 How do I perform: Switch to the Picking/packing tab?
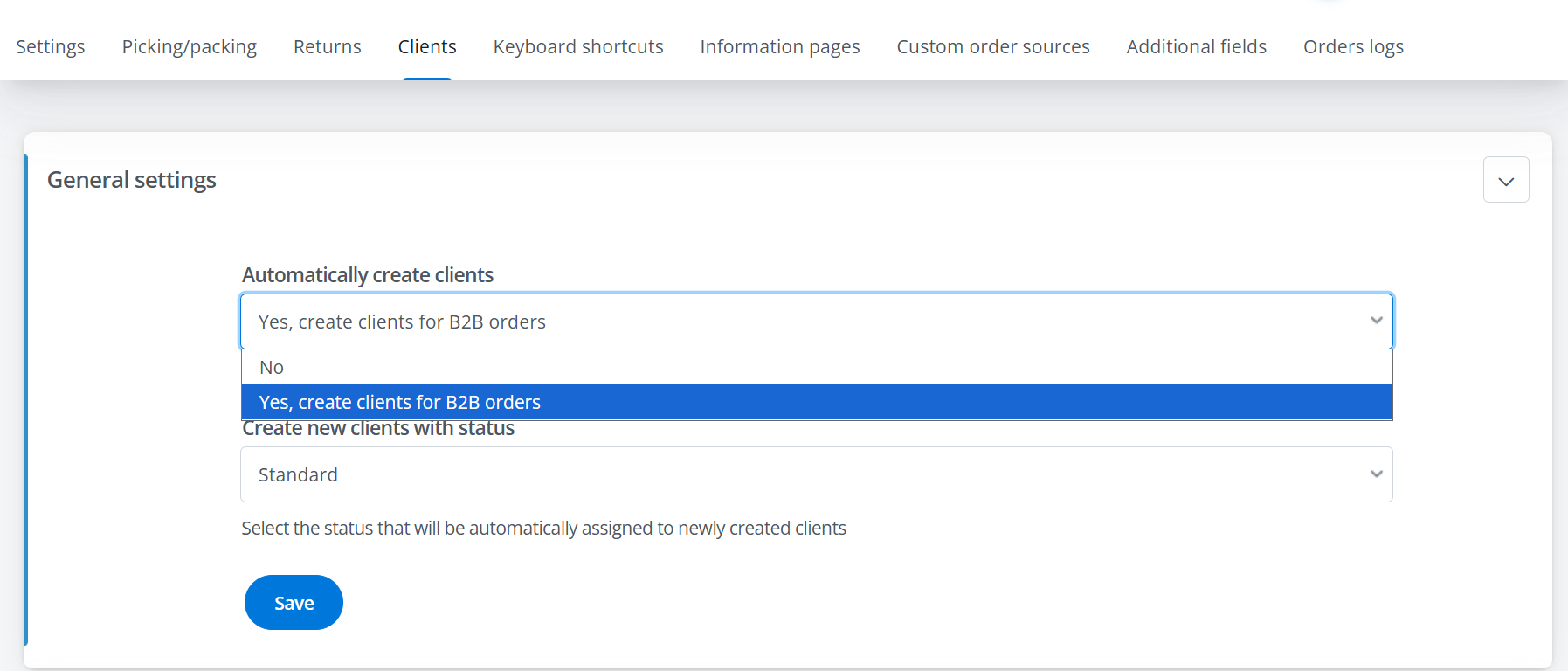click(x=190, y=46)
